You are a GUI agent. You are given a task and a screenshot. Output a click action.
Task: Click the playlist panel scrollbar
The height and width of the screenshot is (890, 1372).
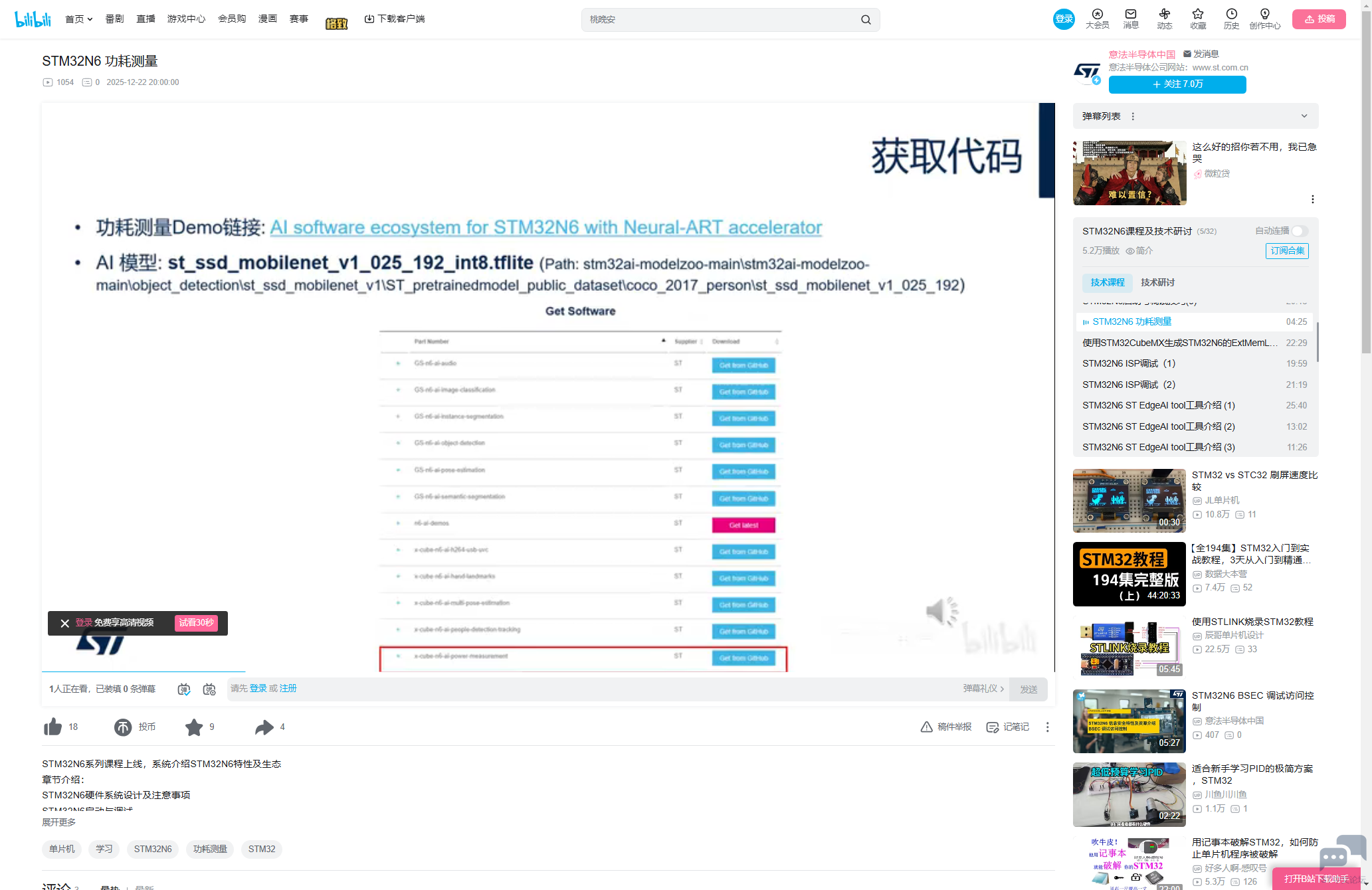pos(1317,342)
